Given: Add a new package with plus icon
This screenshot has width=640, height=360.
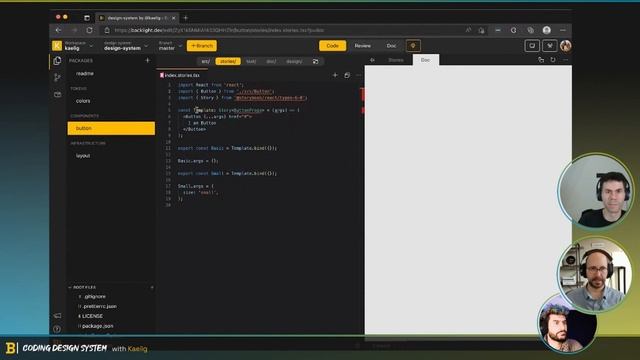Looking at the screenshot, I should click(x=148, y=60).
